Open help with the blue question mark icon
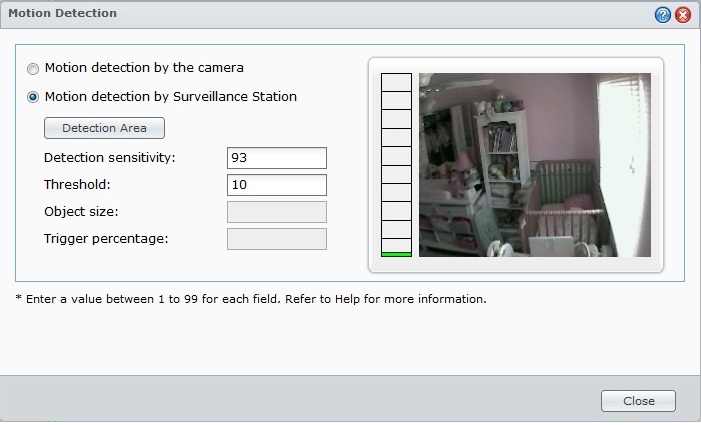This screenshot has height=425, width=701. click(662, 15)
